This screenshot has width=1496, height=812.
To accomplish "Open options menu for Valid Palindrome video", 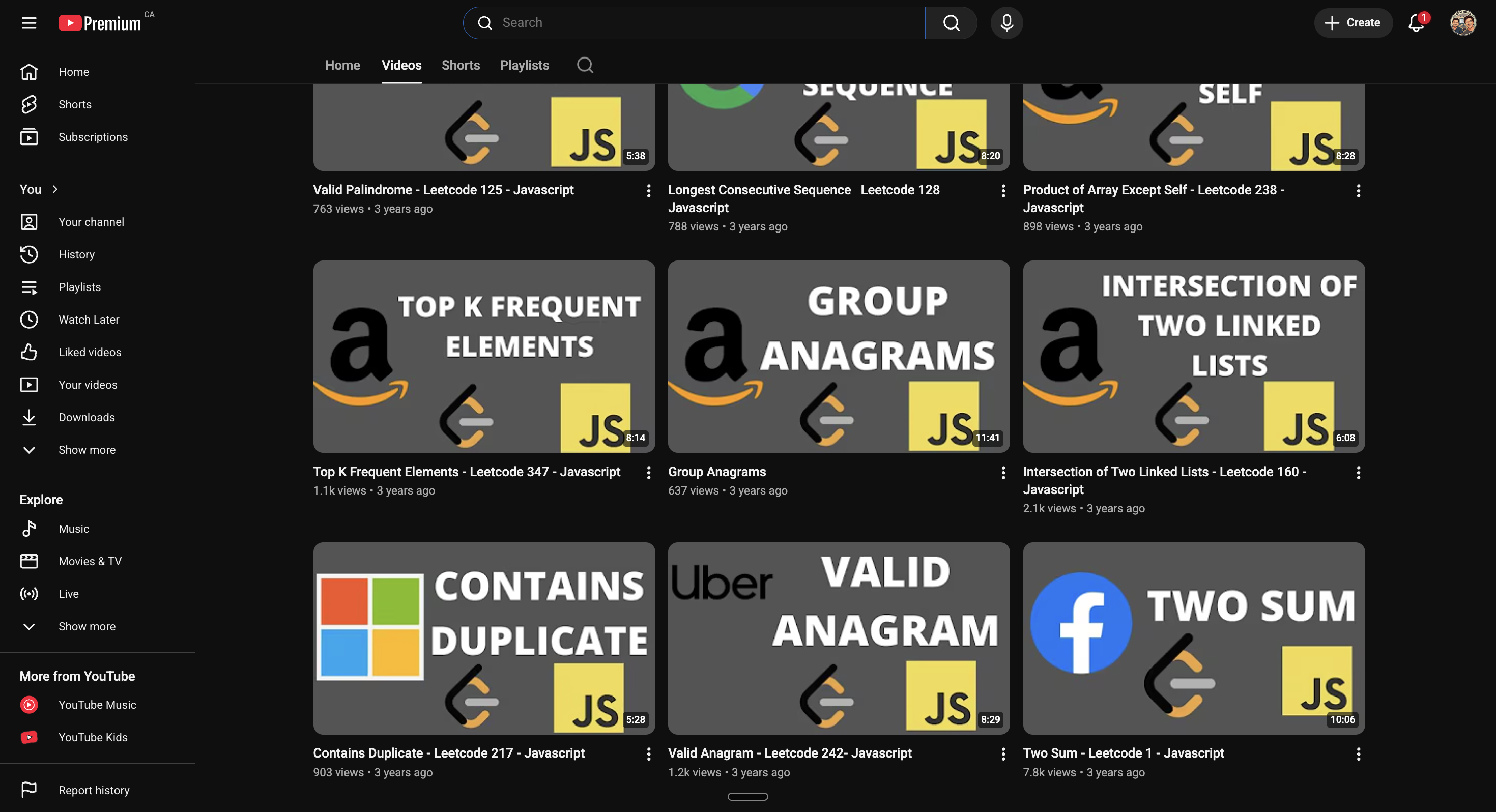I will point(648,190).
